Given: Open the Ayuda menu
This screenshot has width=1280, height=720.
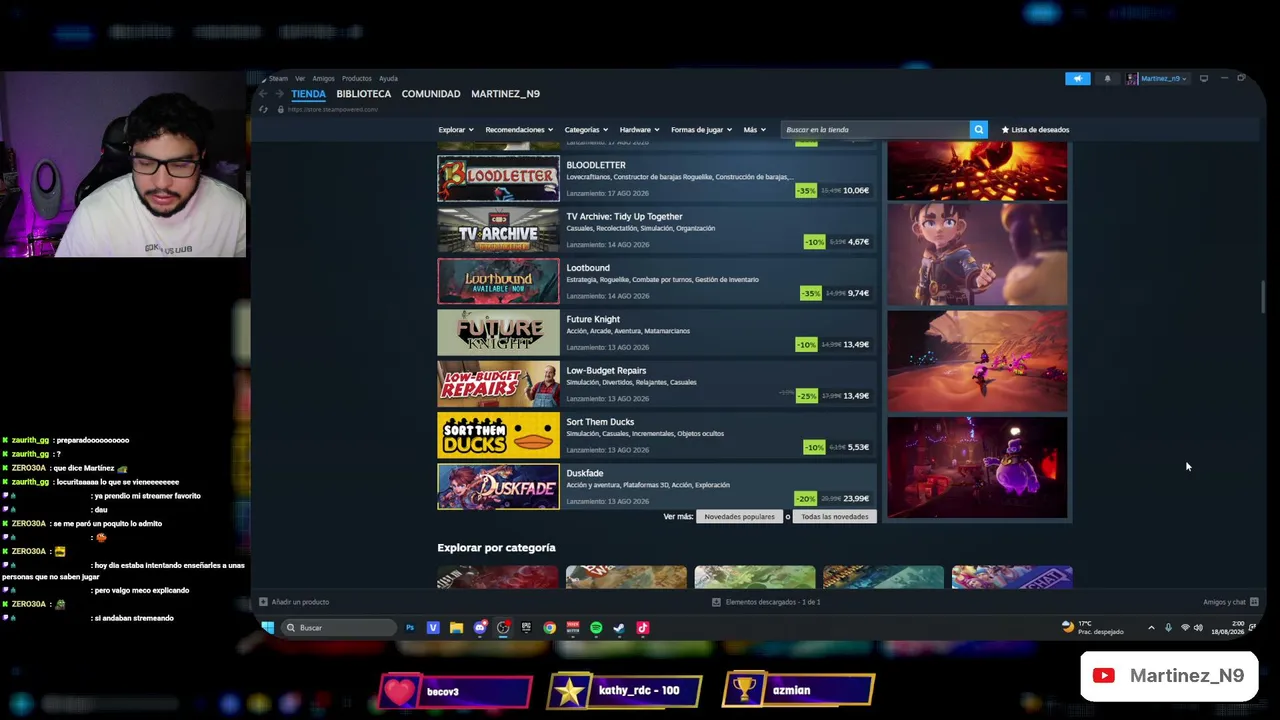Looking at the screenshot, I should click(x=388, y=78).
